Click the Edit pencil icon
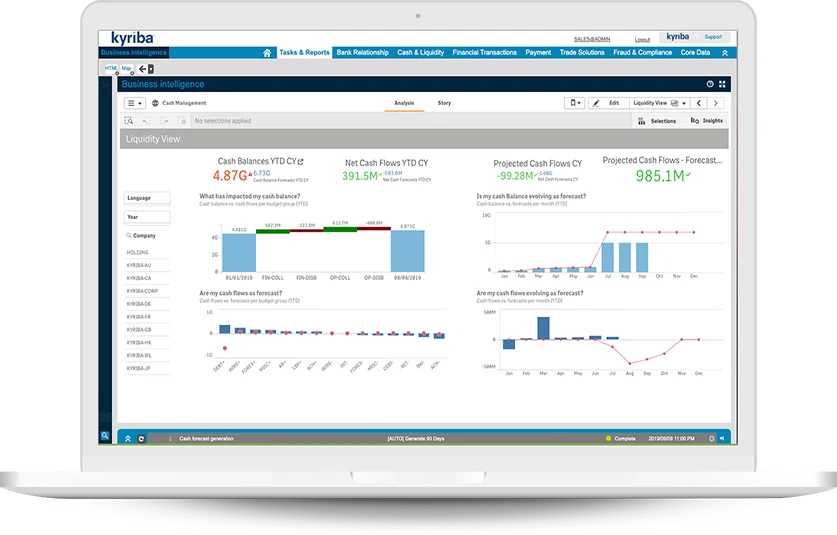This screenshot has height=535, width=837. point(596,103)
